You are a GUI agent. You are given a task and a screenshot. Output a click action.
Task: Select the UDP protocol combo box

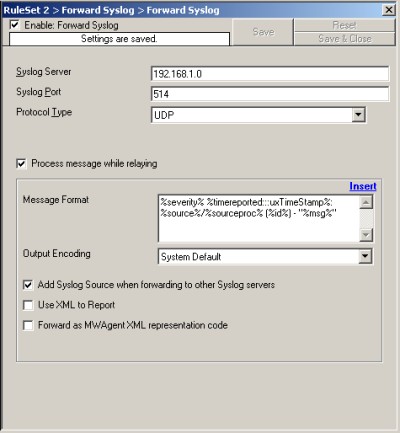coord(258,115)
